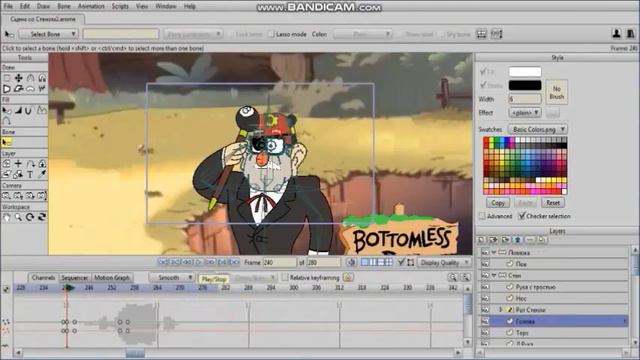Viewport: 640px width, 360px height.
Task: Select the Рука с тростью layer
Action: (x=553, y=287)
